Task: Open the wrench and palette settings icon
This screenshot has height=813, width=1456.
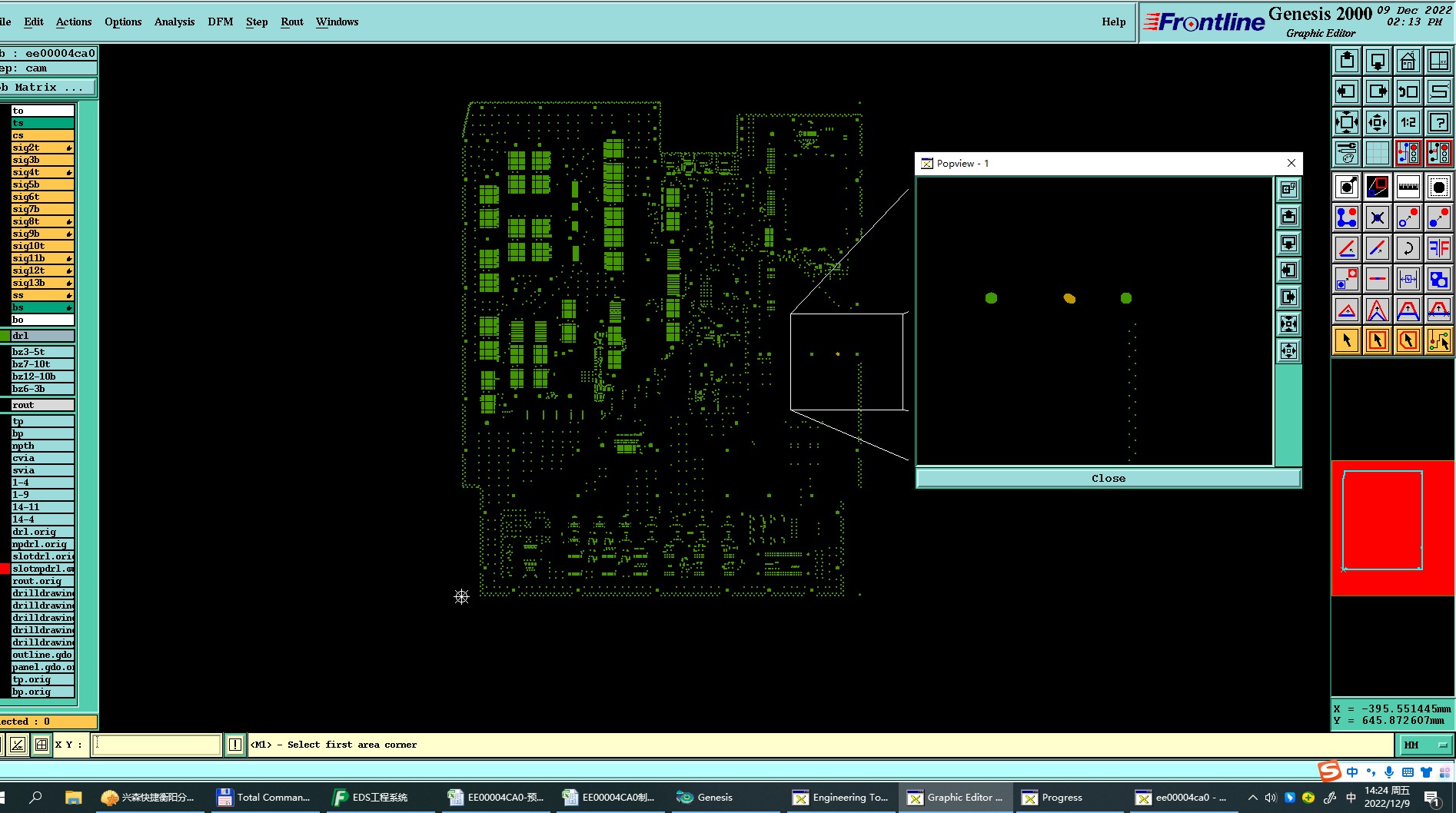Action: 1346,153
